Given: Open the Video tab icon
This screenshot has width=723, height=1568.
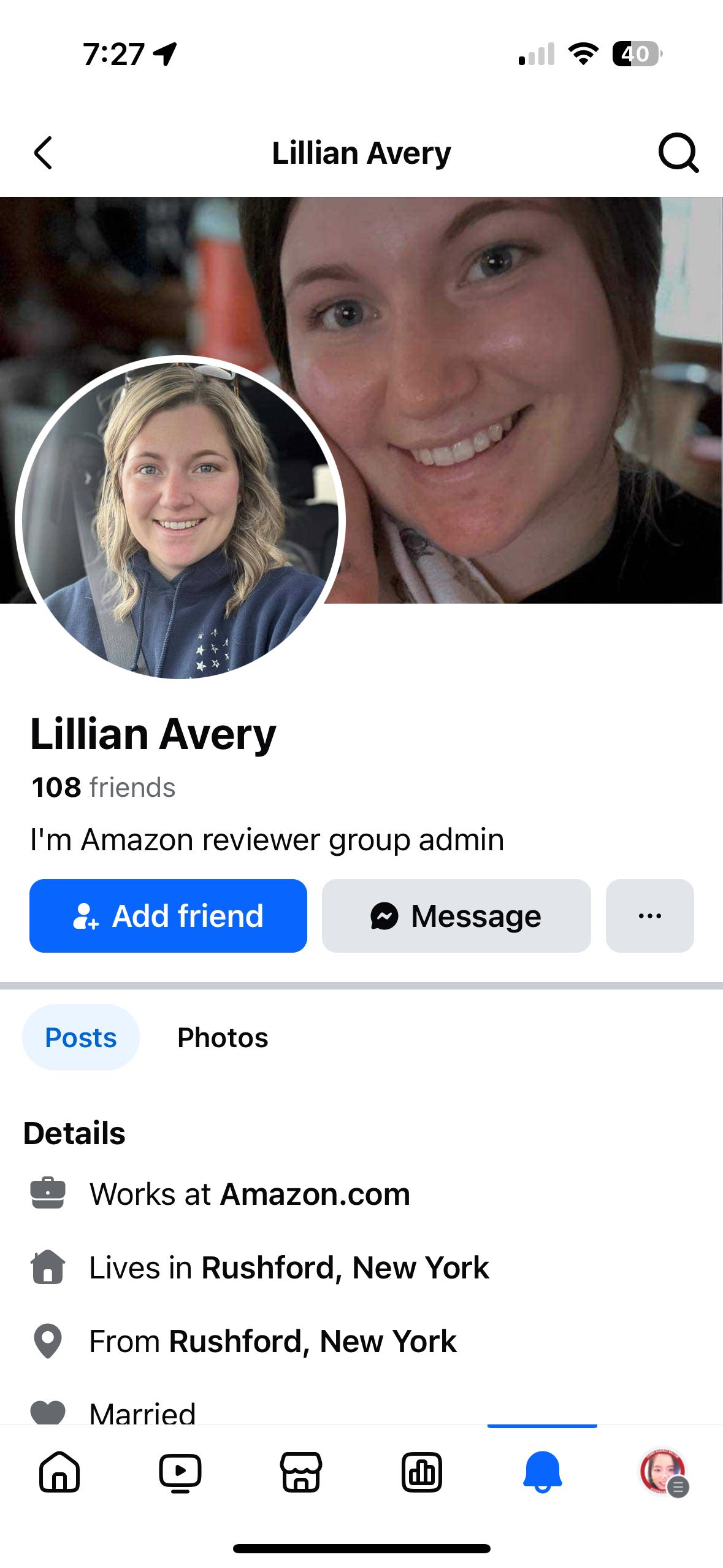Looking at the screenshot, I should point(180,1472).
